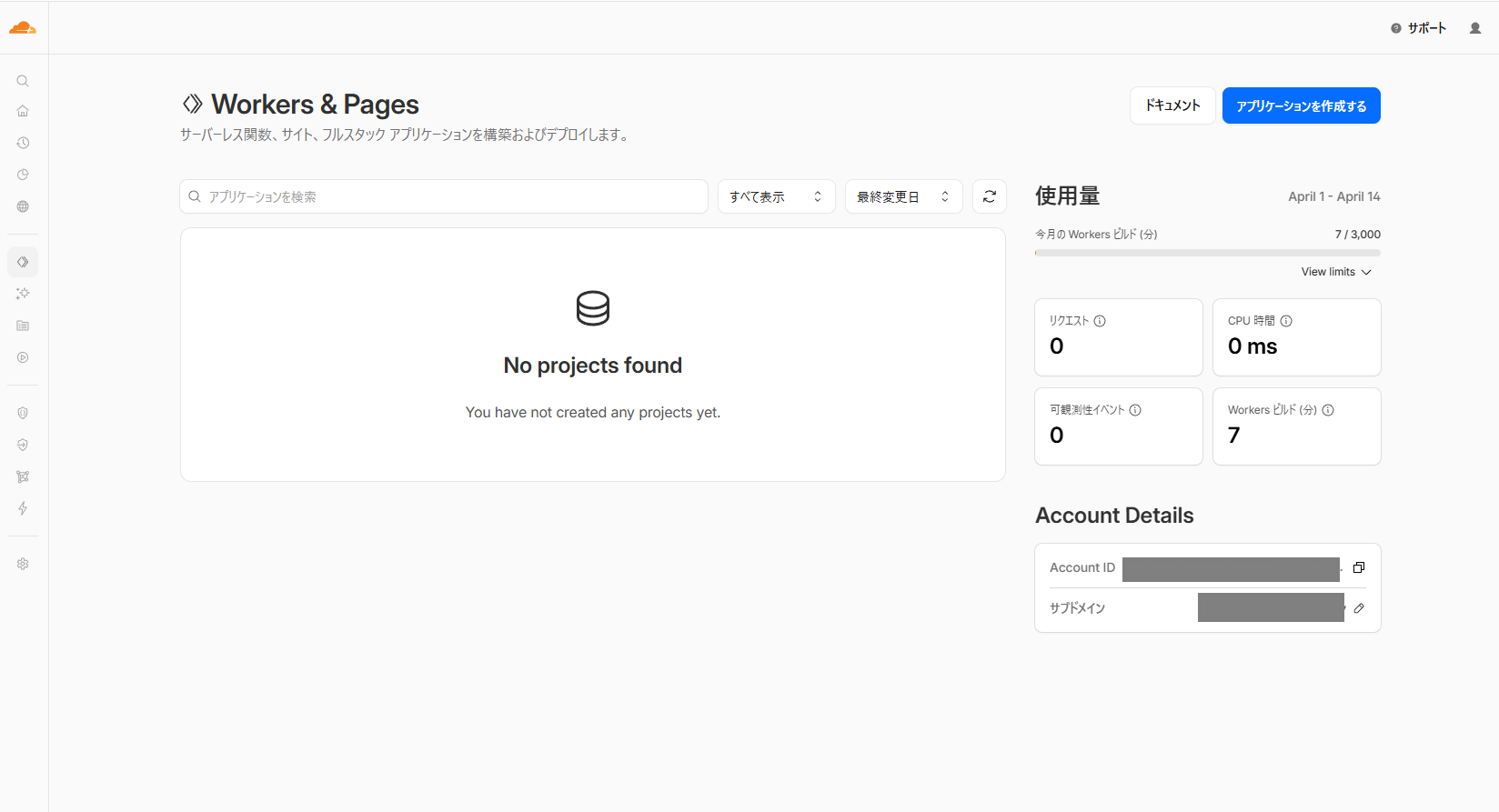Click info icon next to 可観測性イベント

coord(1135,410)
